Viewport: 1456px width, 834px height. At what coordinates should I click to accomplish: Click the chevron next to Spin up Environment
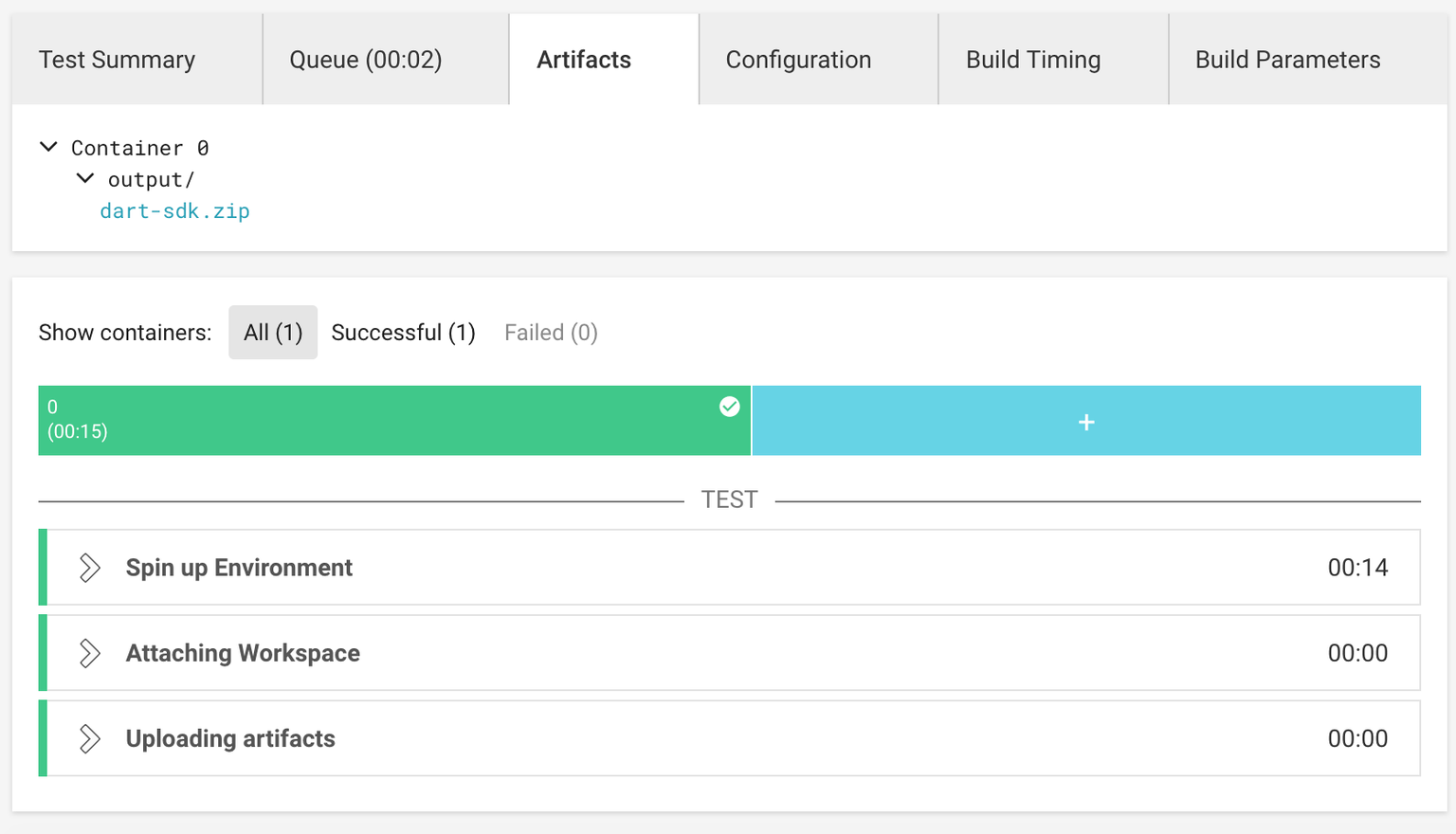coord(90,567)
